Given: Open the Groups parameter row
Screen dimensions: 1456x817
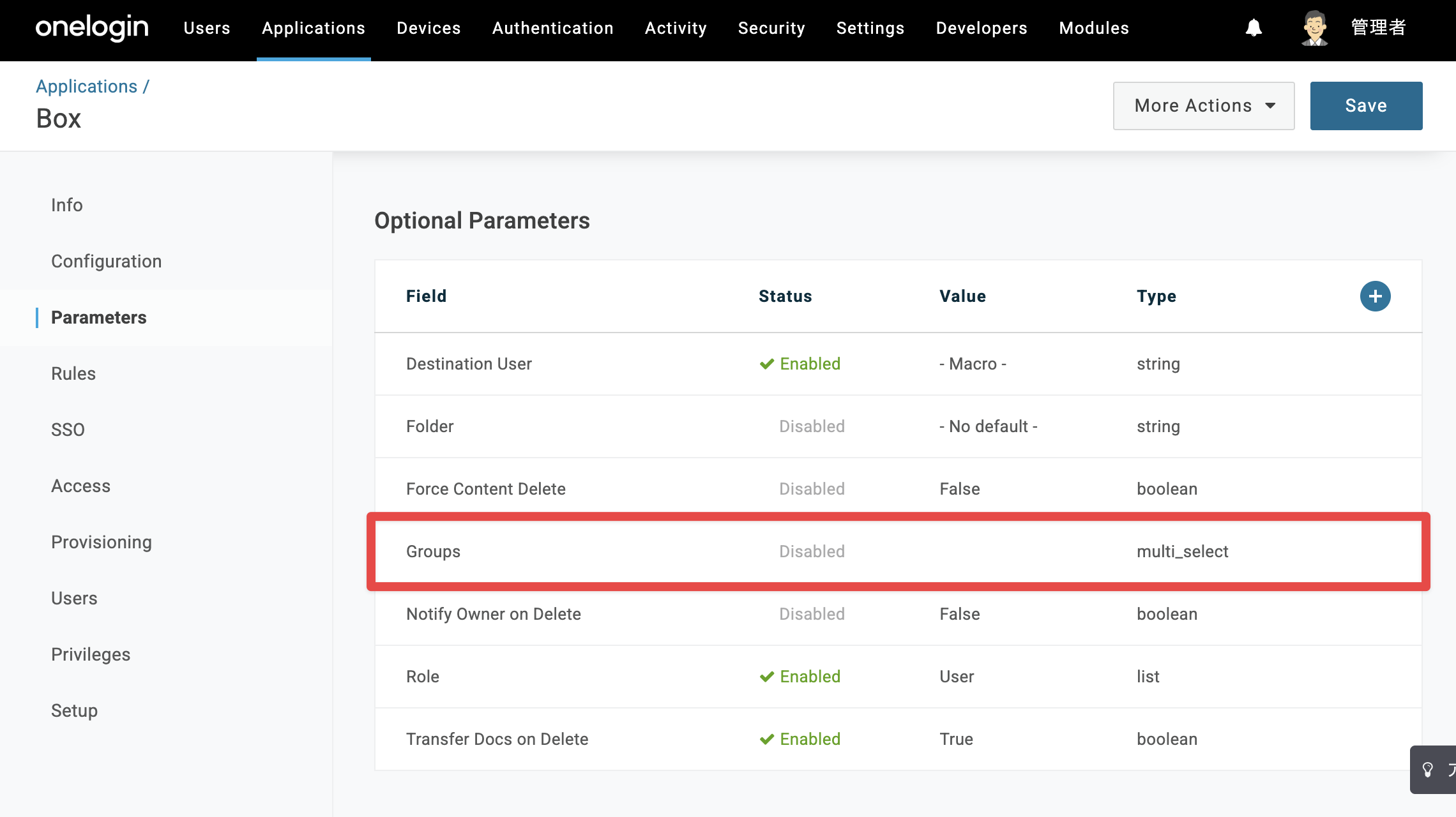Looking at the screenshot, I should pos(898,551).
